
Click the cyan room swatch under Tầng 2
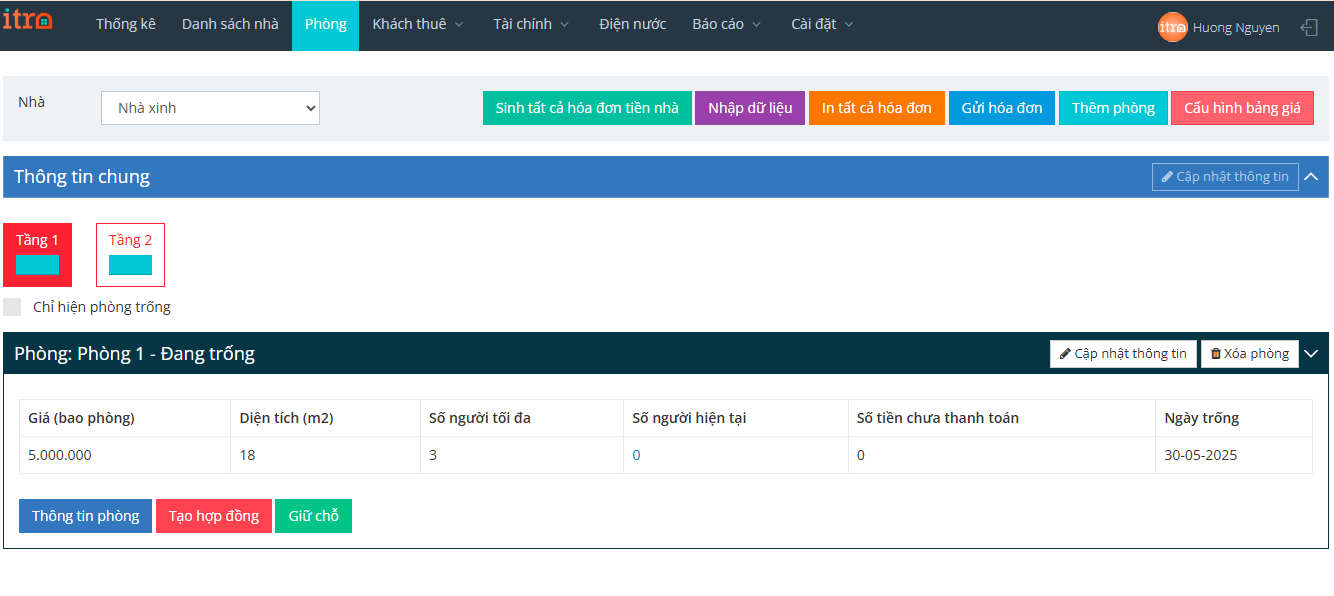(130, 265)
